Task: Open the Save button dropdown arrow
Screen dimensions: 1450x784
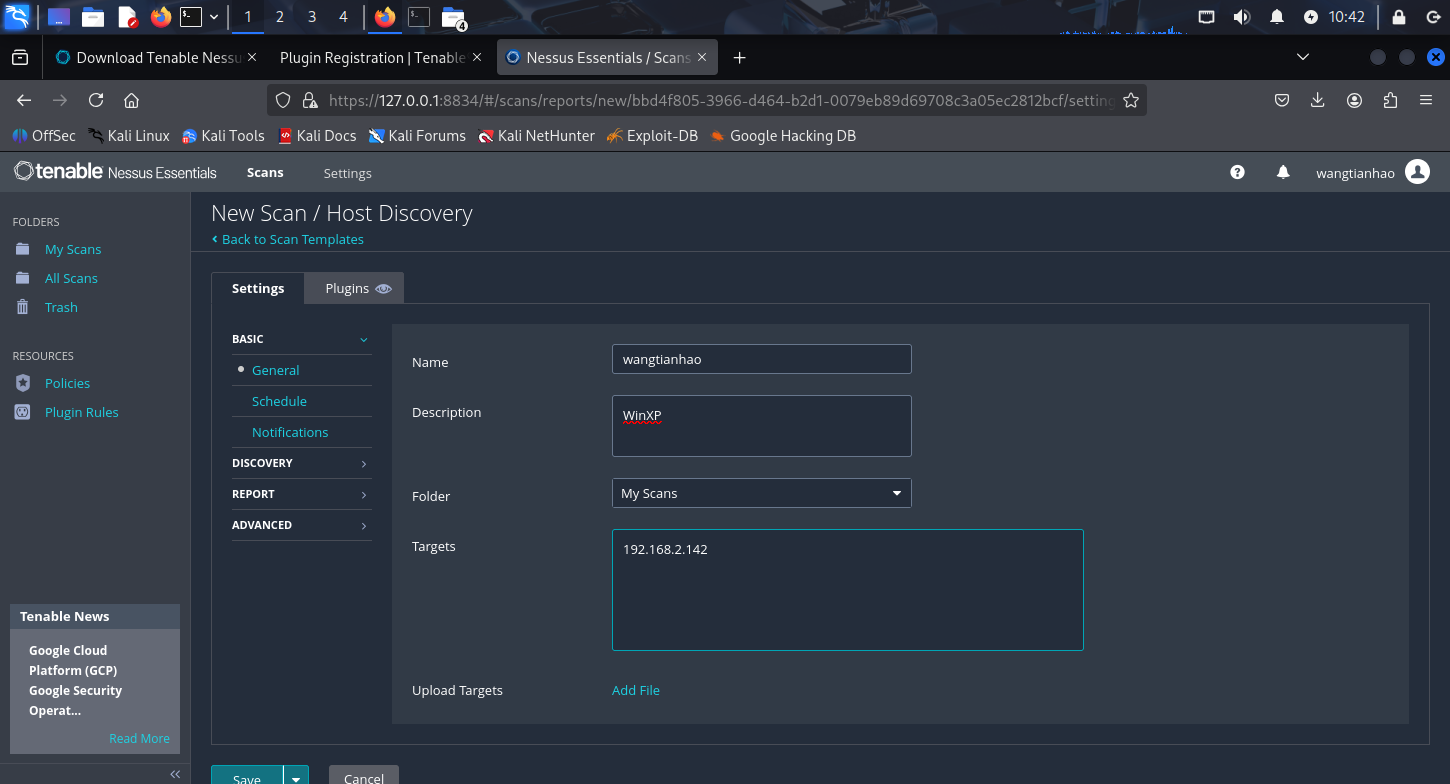Action: (x=296, y=777)
